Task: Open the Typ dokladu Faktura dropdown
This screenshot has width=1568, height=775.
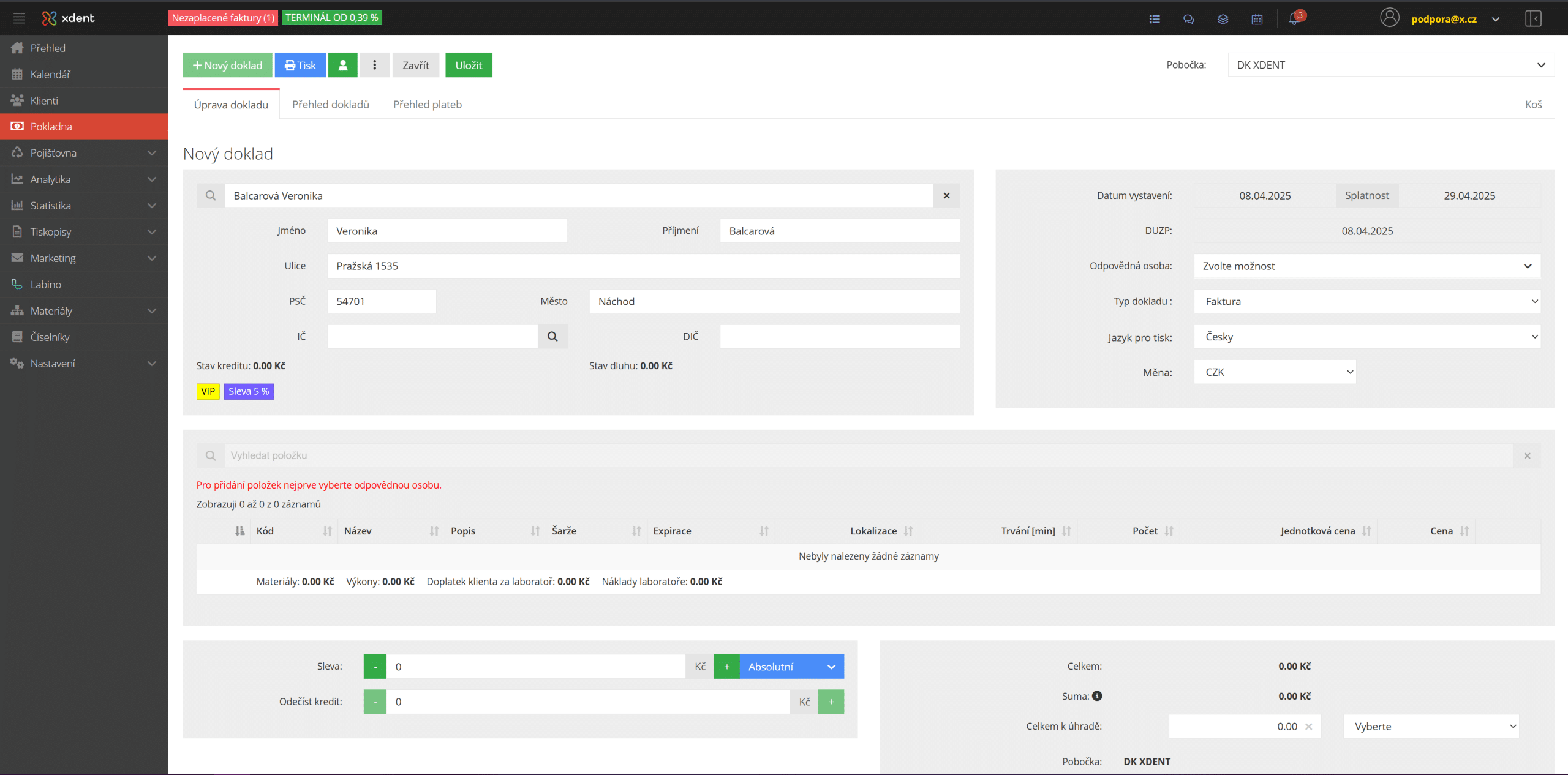Action: 1366,301
